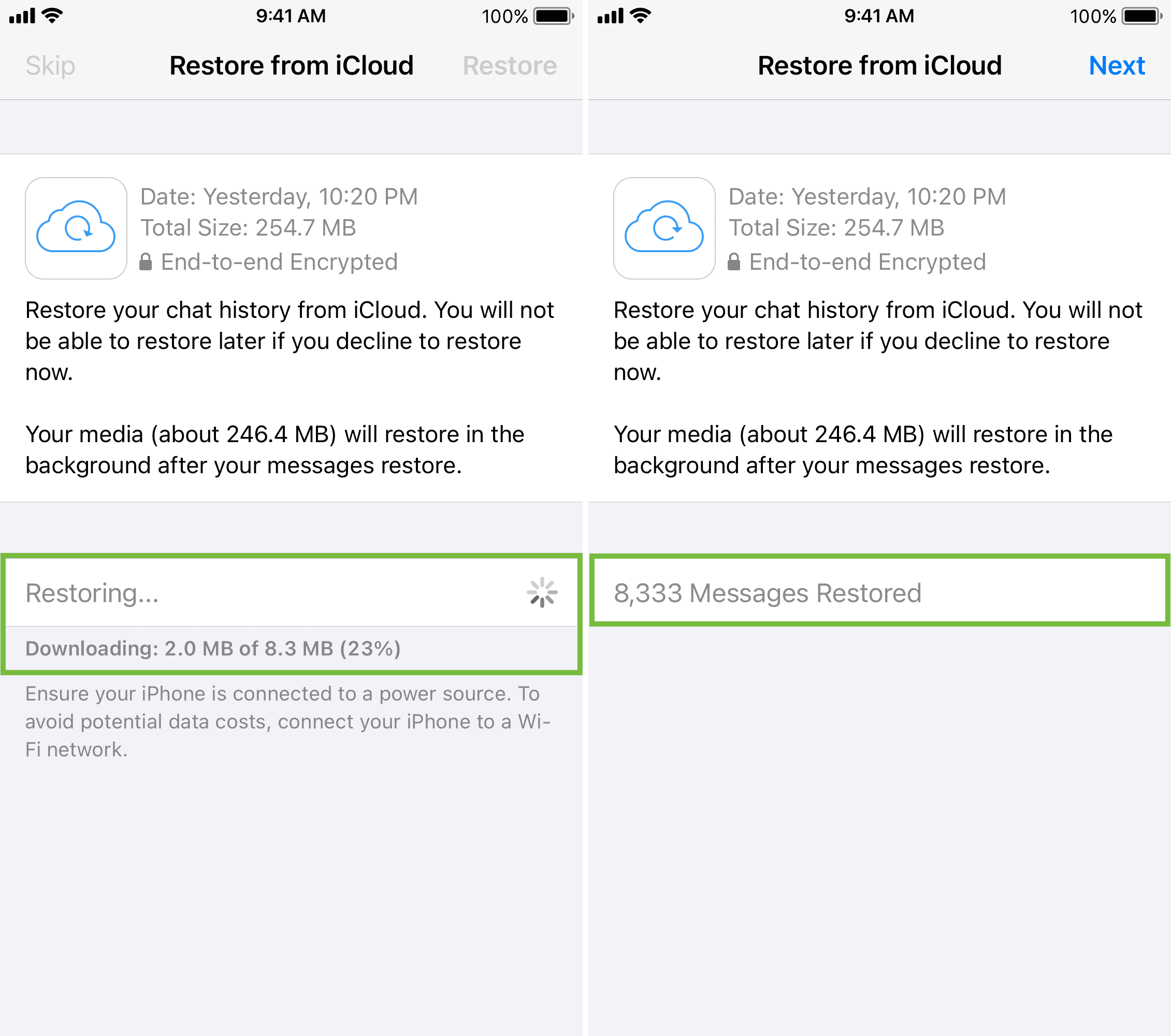The height and width of the screenshot is (1036, 1171).
Task: Tap the End-to-end Encrypted label on the right screen
Action: click(x=868, y=262)
